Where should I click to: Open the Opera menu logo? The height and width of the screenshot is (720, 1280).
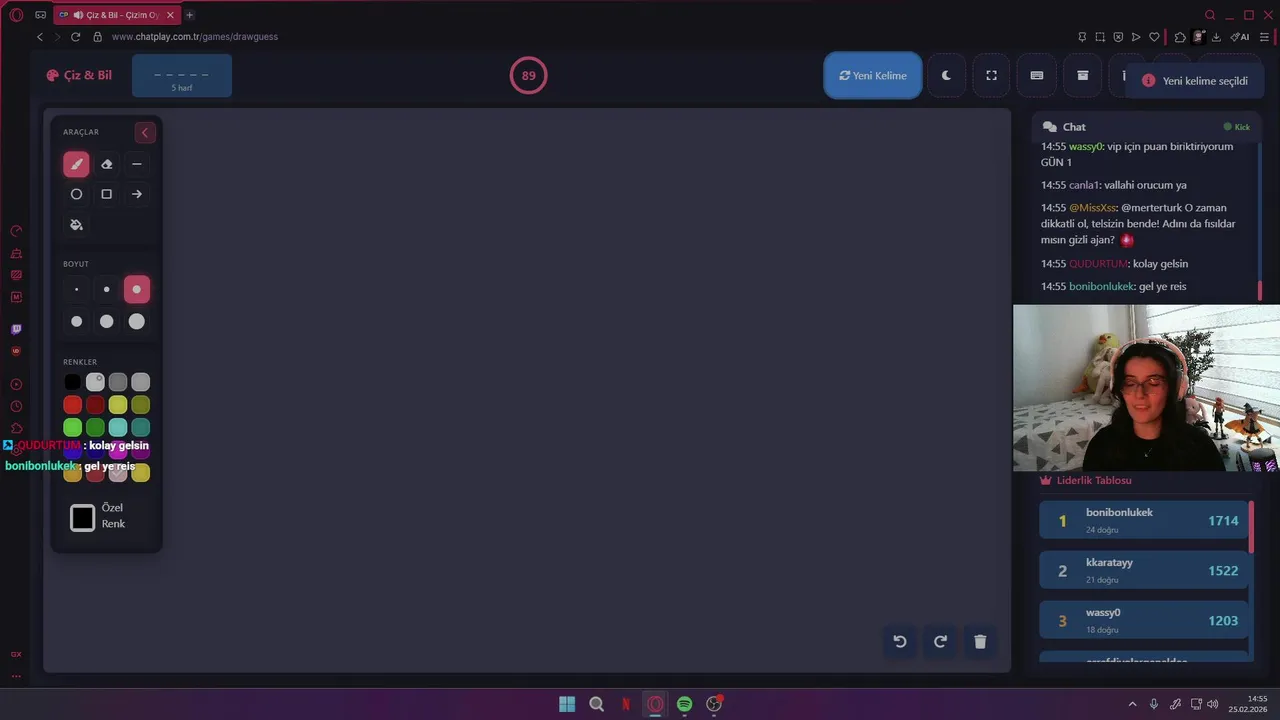coord(16,15)
